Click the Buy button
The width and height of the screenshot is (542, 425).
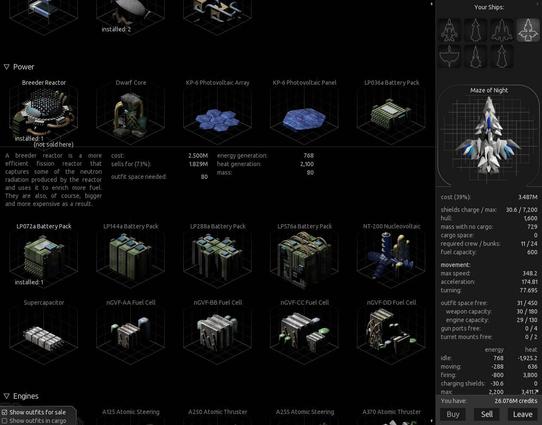(453, 414)
